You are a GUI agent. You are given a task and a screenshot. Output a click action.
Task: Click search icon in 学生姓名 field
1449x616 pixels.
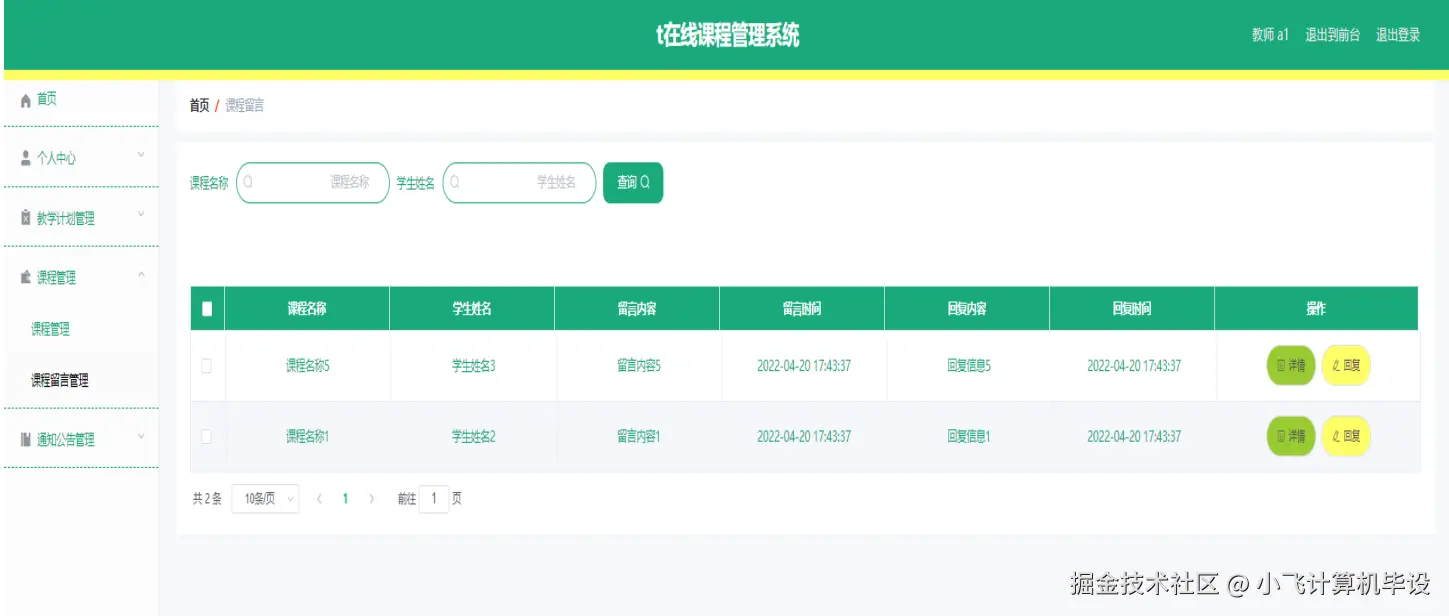pos(454,182)
